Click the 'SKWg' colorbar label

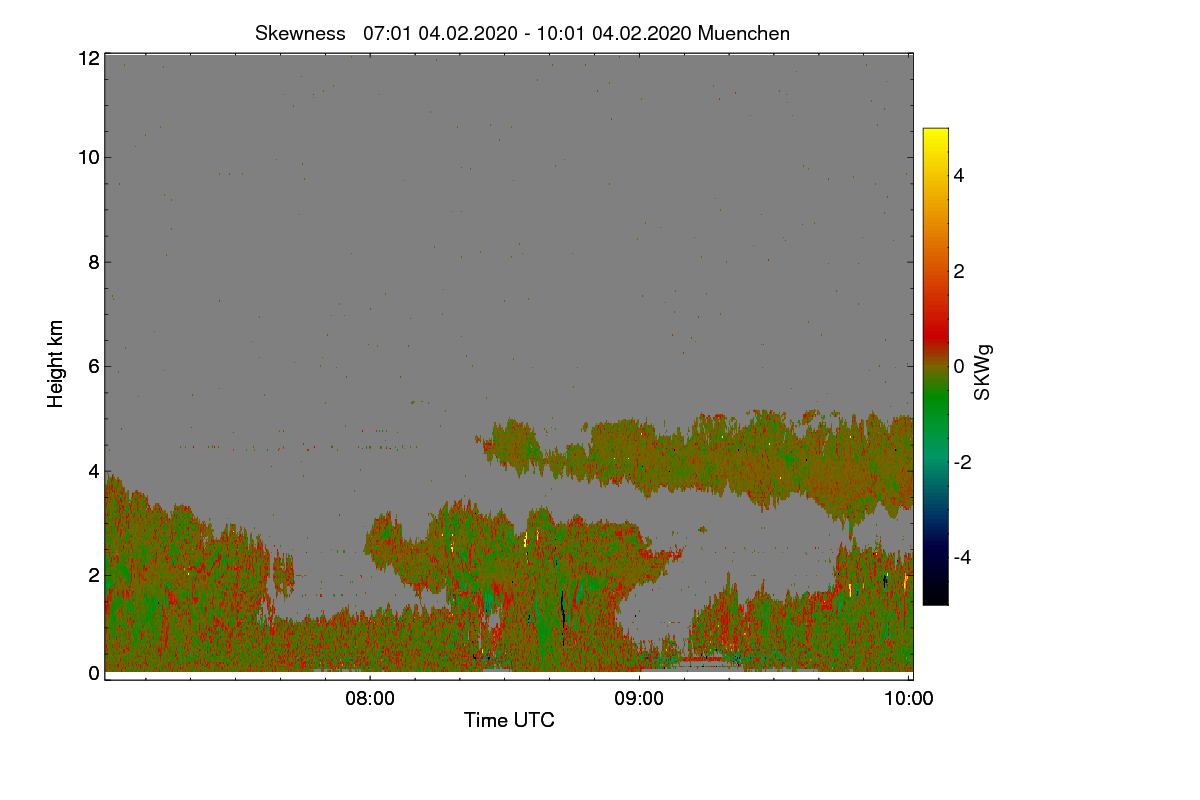[x=983, y=372]
